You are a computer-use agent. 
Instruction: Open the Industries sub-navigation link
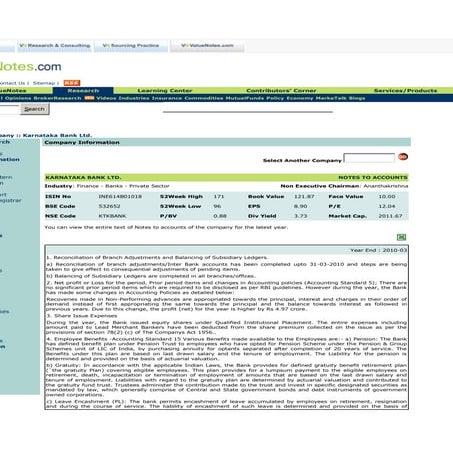tap(134, 98)
